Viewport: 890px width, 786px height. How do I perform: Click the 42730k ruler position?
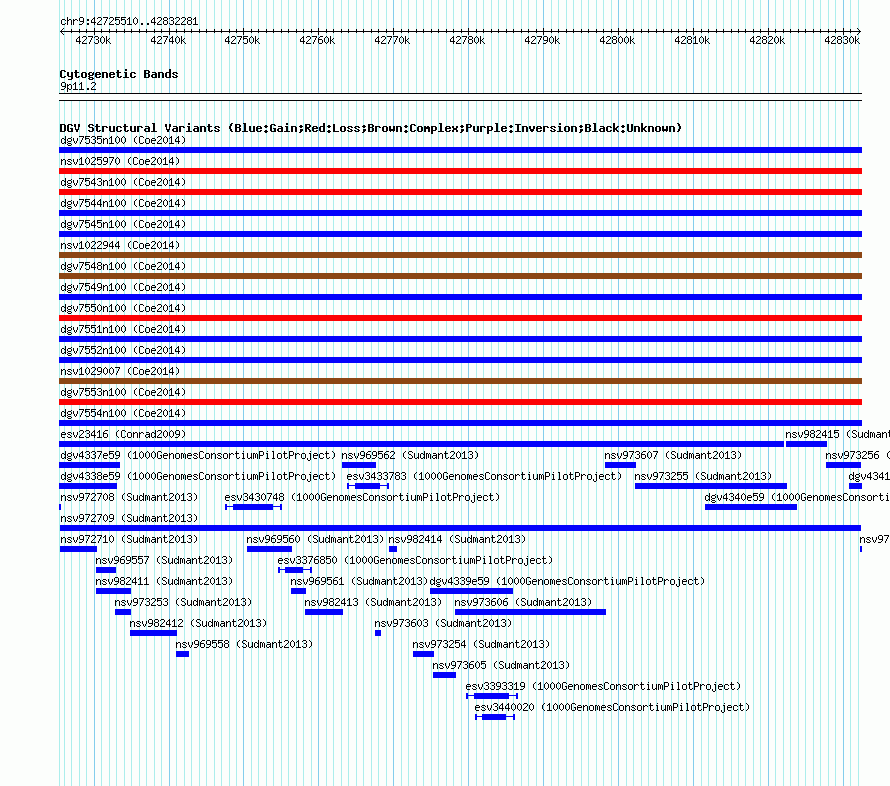tap(93, 40)
